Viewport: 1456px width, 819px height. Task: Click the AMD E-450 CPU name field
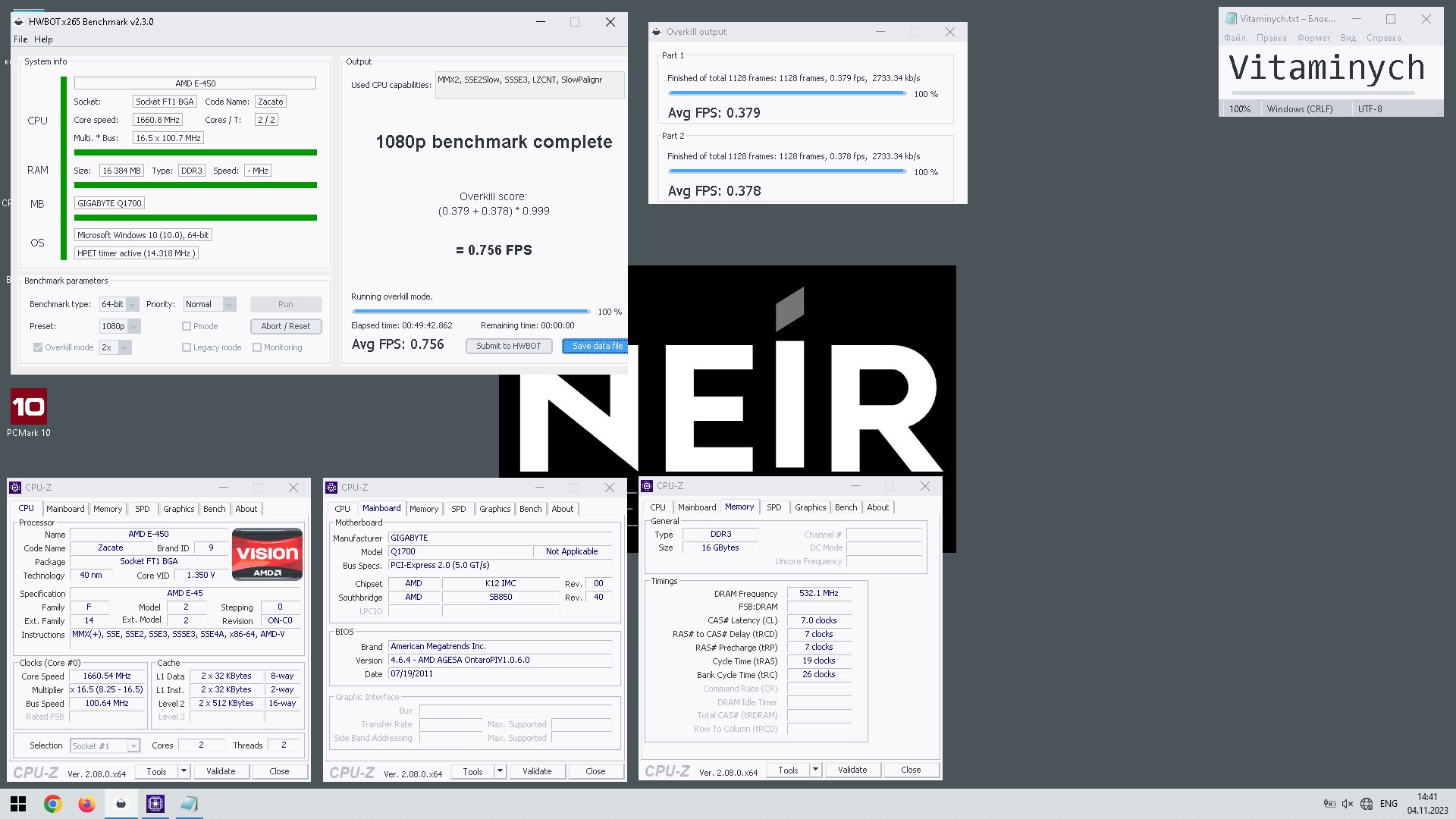[195, 83]
